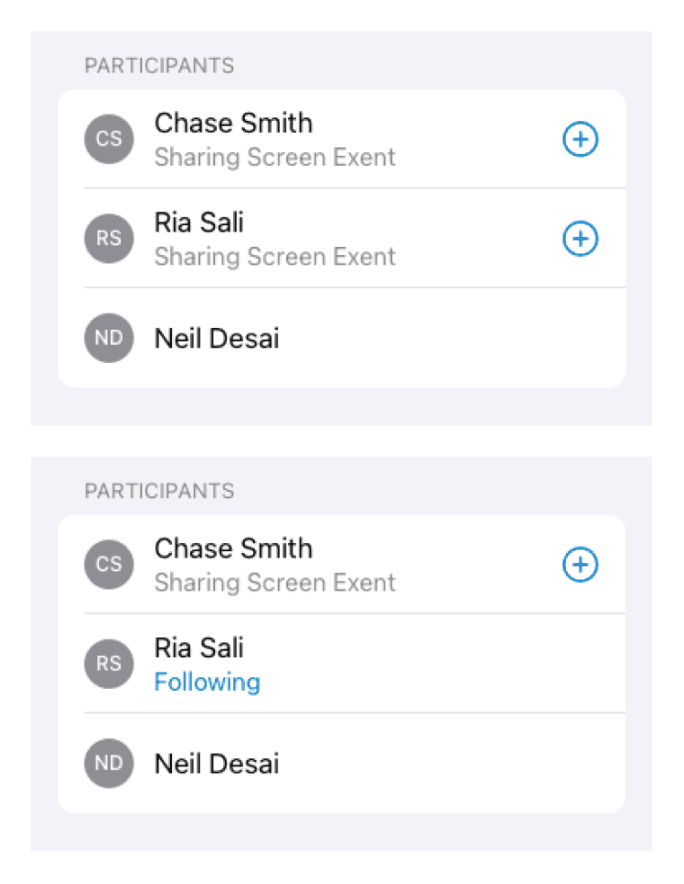Select the Chase Smith name in the upper list
The image size is (684, 884).
[233, 123]
